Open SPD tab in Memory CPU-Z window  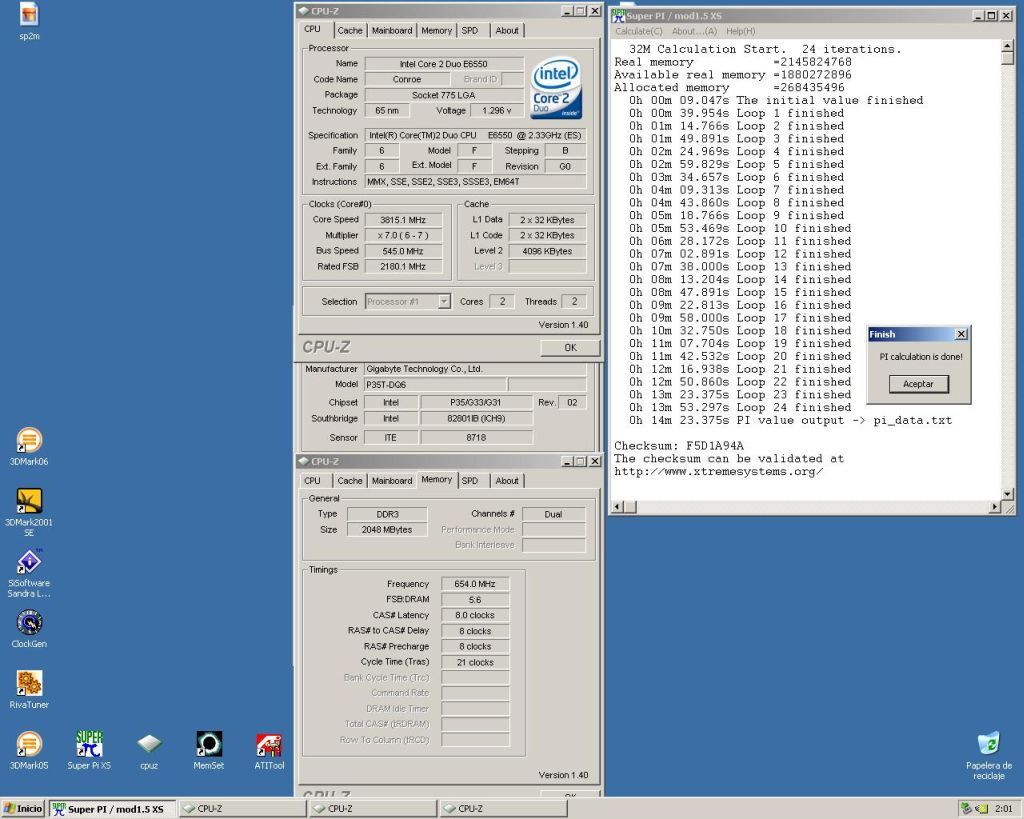click(x=470, y=481)
